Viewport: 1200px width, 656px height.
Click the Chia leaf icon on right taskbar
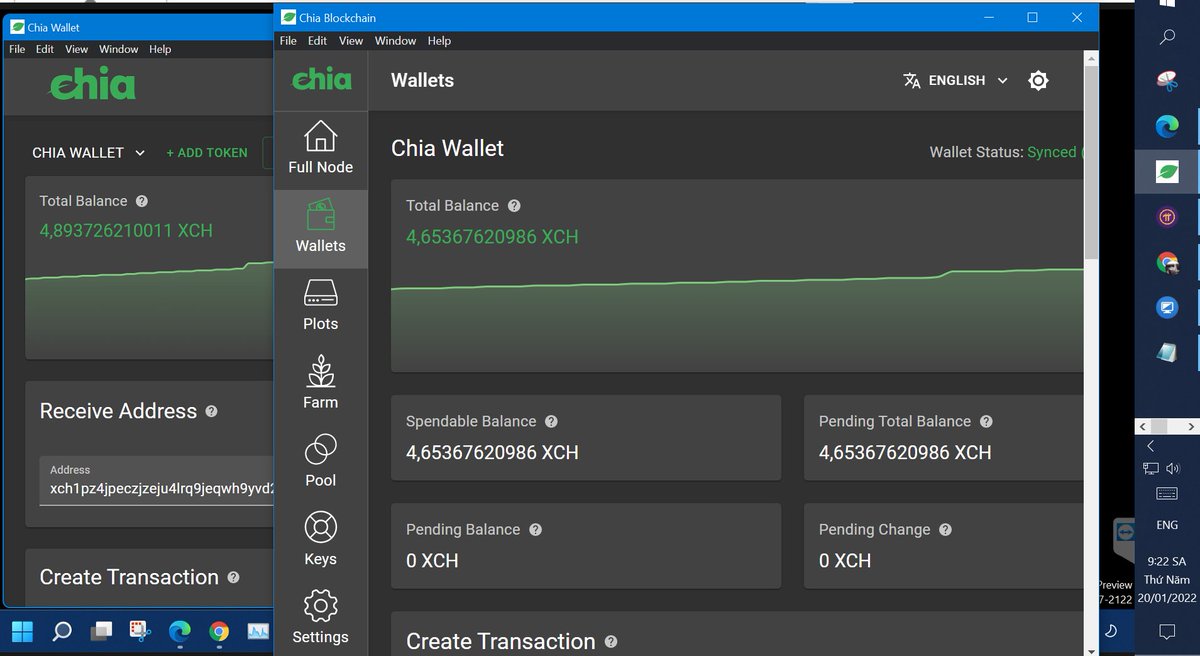(x=1167, y=171)
